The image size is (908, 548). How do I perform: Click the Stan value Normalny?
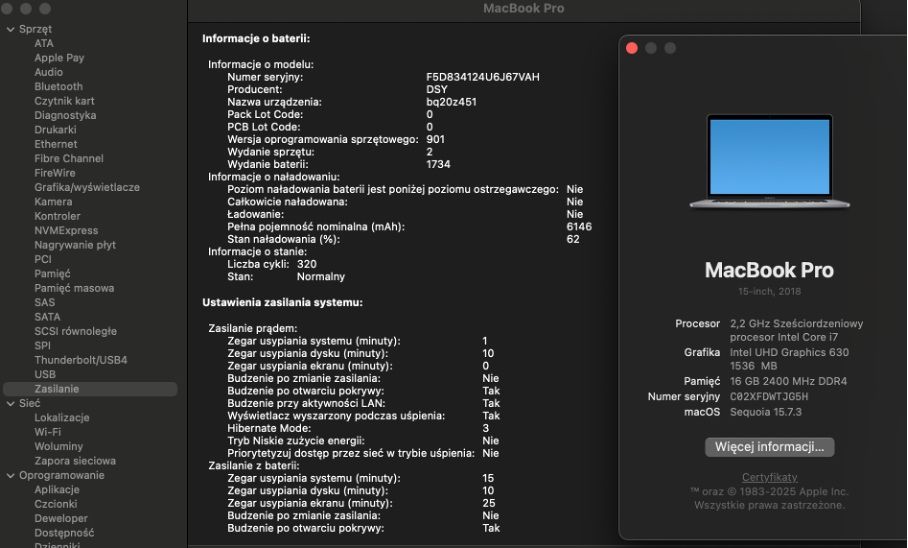[x=321, y=277]
